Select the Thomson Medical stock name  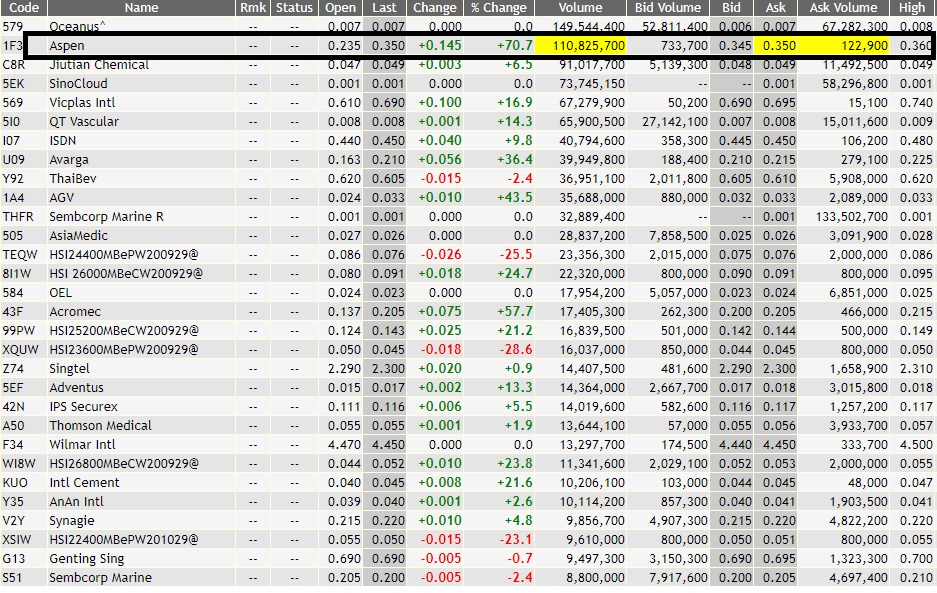(x=100, y=426)
